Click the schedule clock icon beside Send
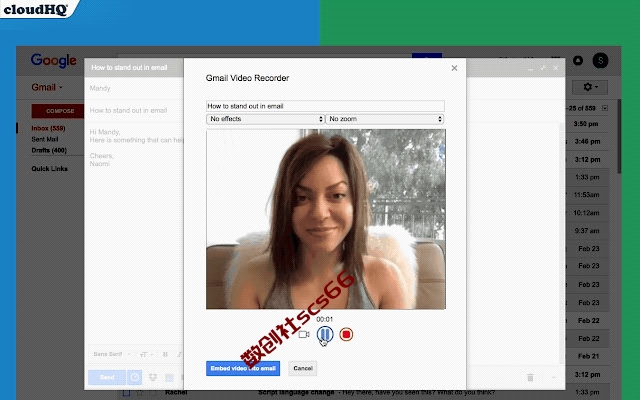 pyautogui.click(x=135, y=377)
